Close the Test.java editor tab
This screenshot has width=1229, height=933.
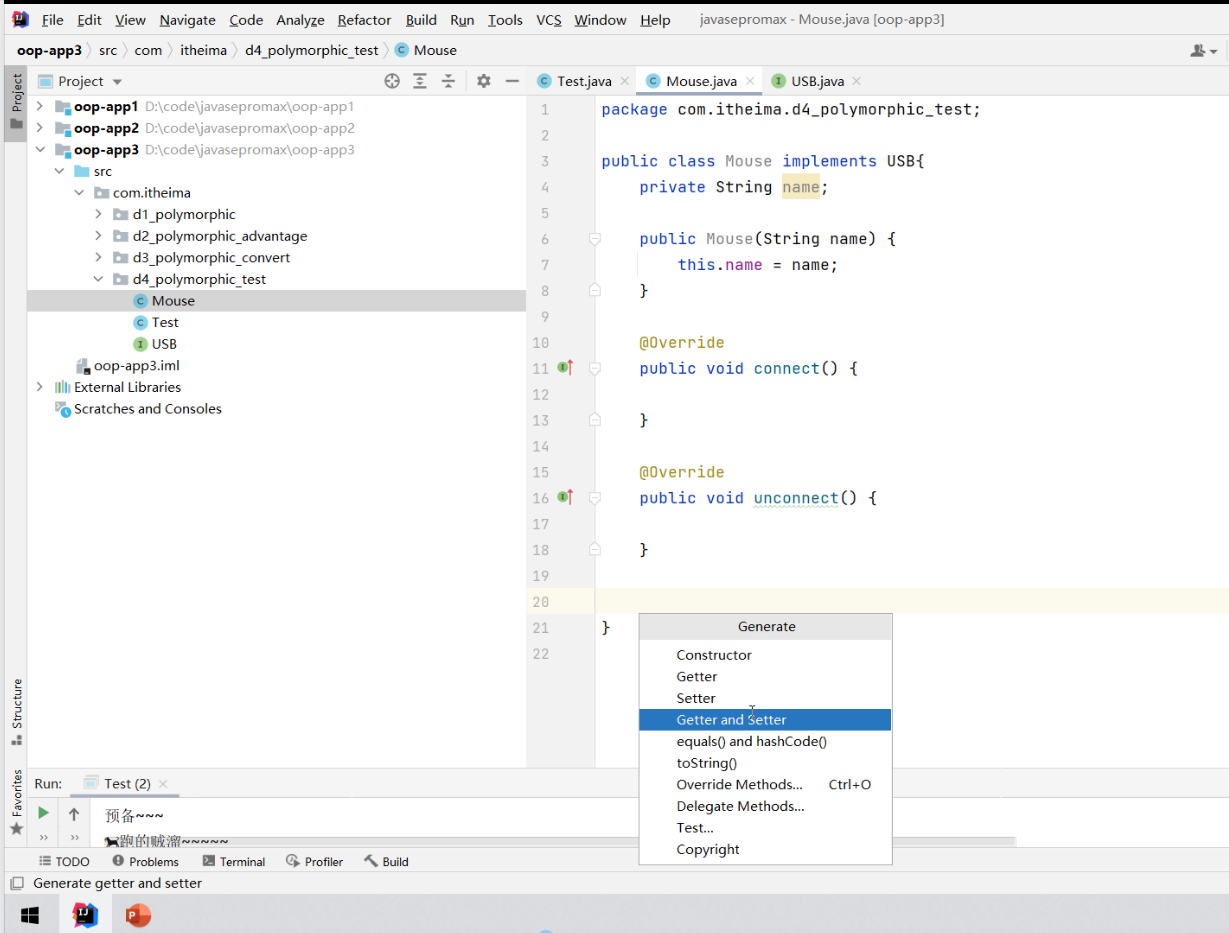(x=624, y=81)
